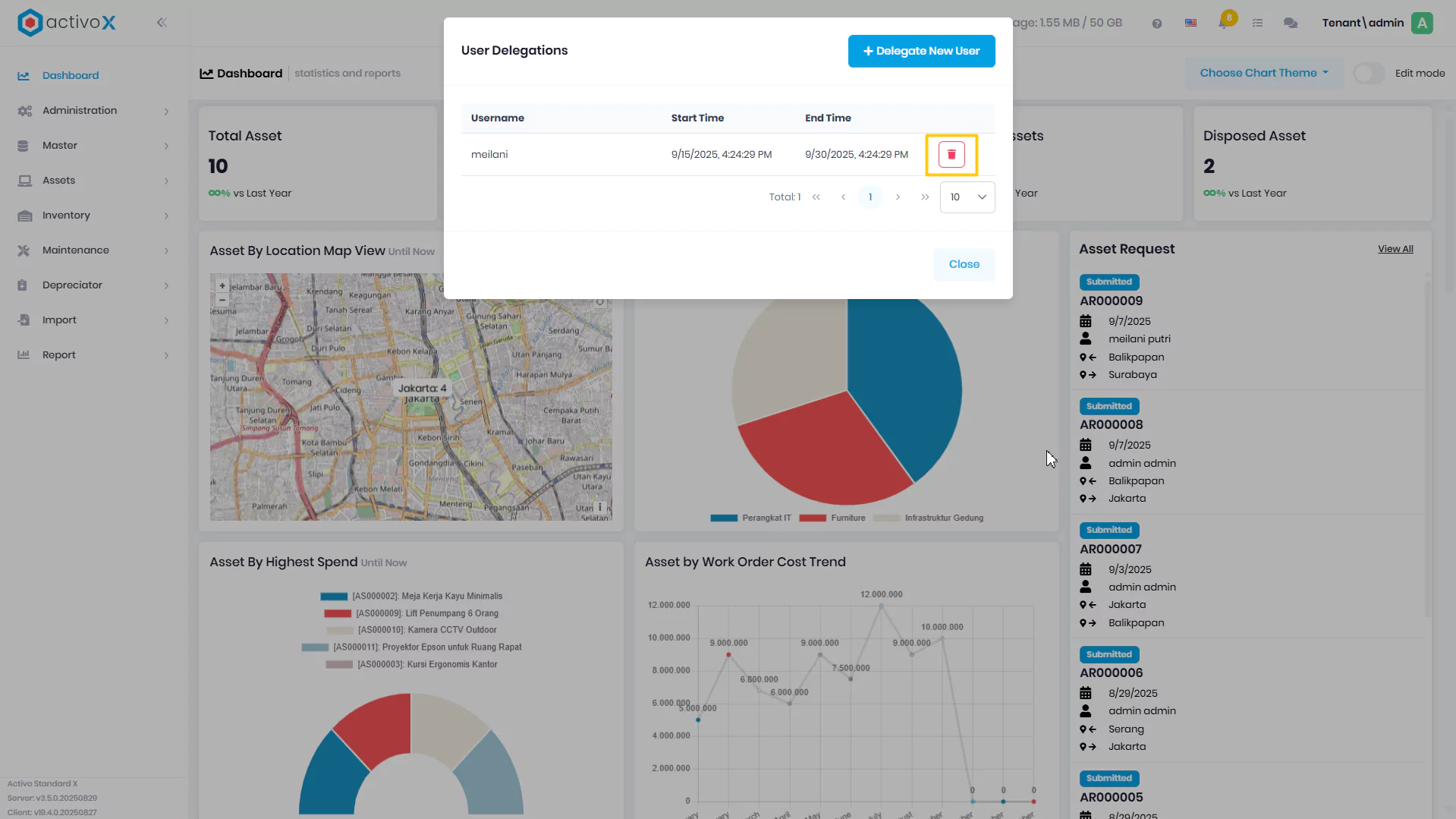The image size is (1456, 819).
Task: Toggle Perangkat IT legend swatch in pie chart
Action: pos(724,518)
